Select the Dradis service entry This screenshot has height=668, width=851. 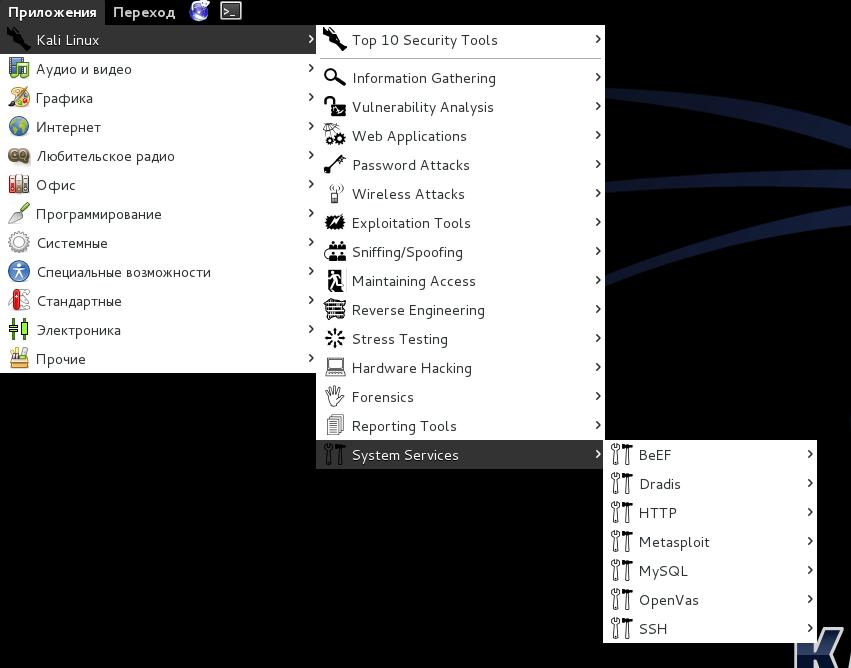click(x=710, y=483)
